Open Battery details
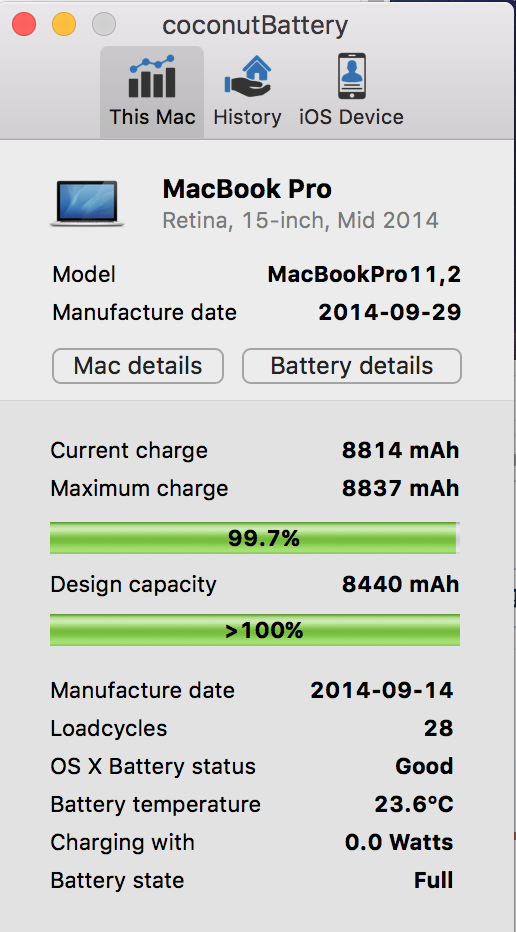This screenshot has width=516, height=932. pos(352,366)
